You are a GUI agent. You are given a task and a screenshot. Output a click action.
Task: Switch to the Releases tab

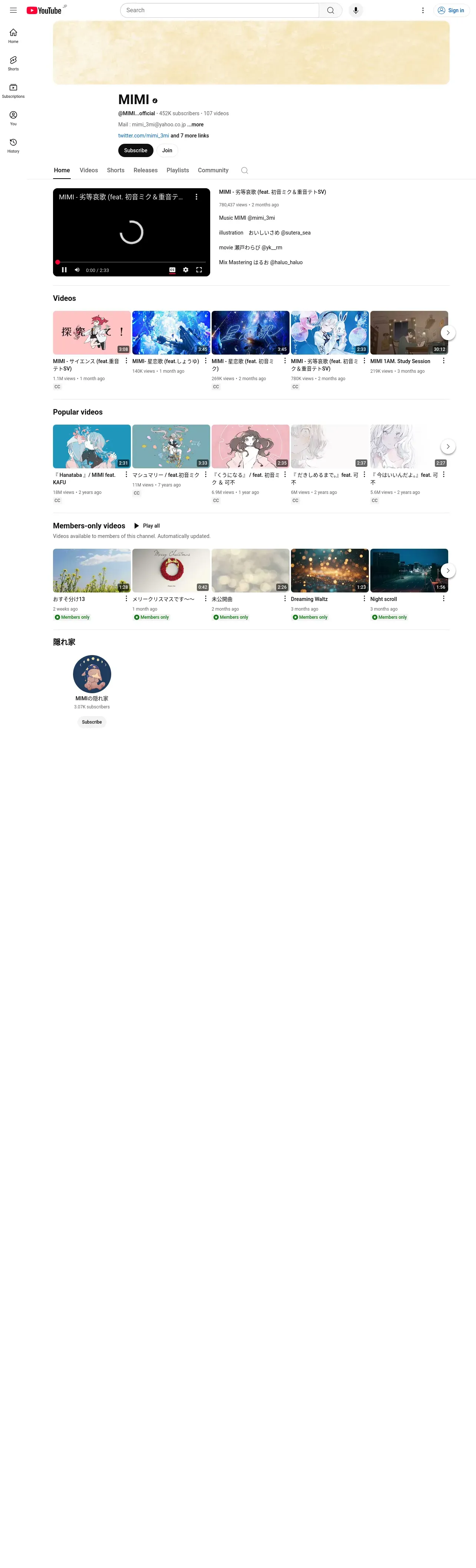coord(145,170)
